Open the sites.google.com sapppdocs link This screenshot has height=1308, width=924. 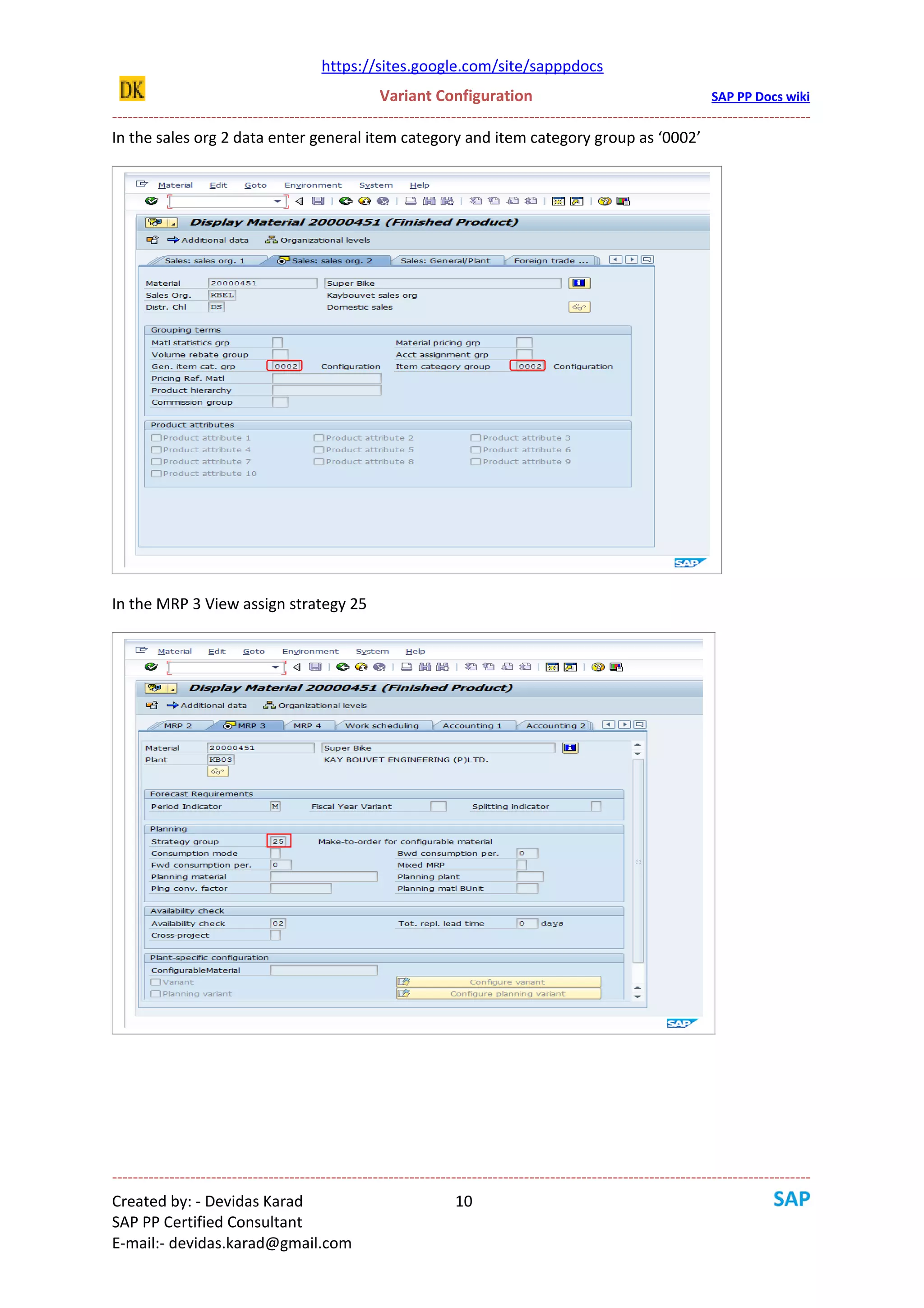(462, 66)
